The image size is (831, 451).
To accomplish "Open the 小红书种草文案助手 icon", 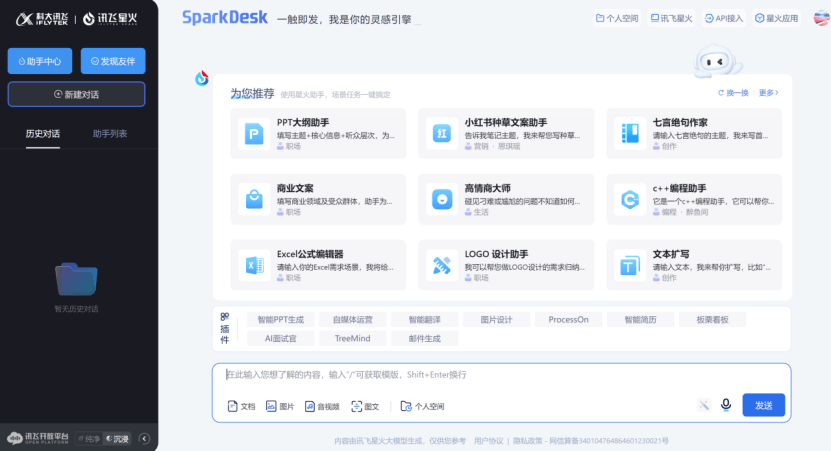I will (x=442, y=134).
